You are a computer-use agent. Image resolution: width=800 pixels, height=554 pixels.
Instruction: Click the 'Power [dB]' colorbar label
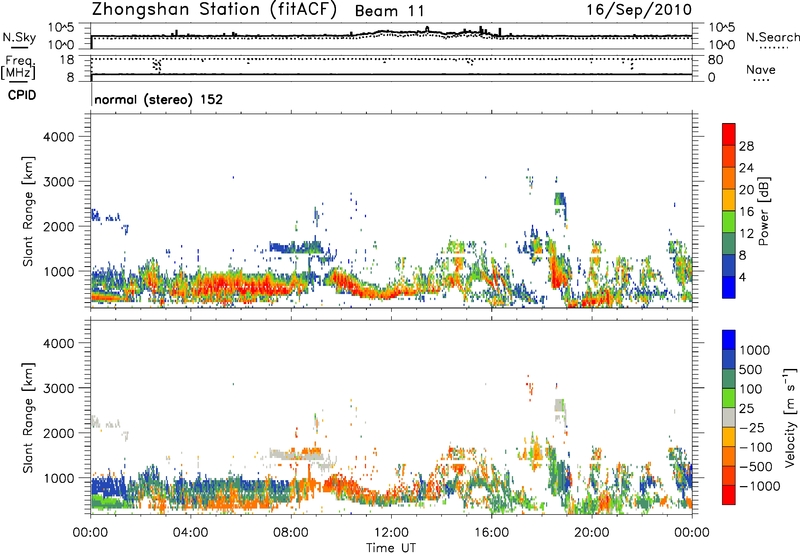click(763, 211)
